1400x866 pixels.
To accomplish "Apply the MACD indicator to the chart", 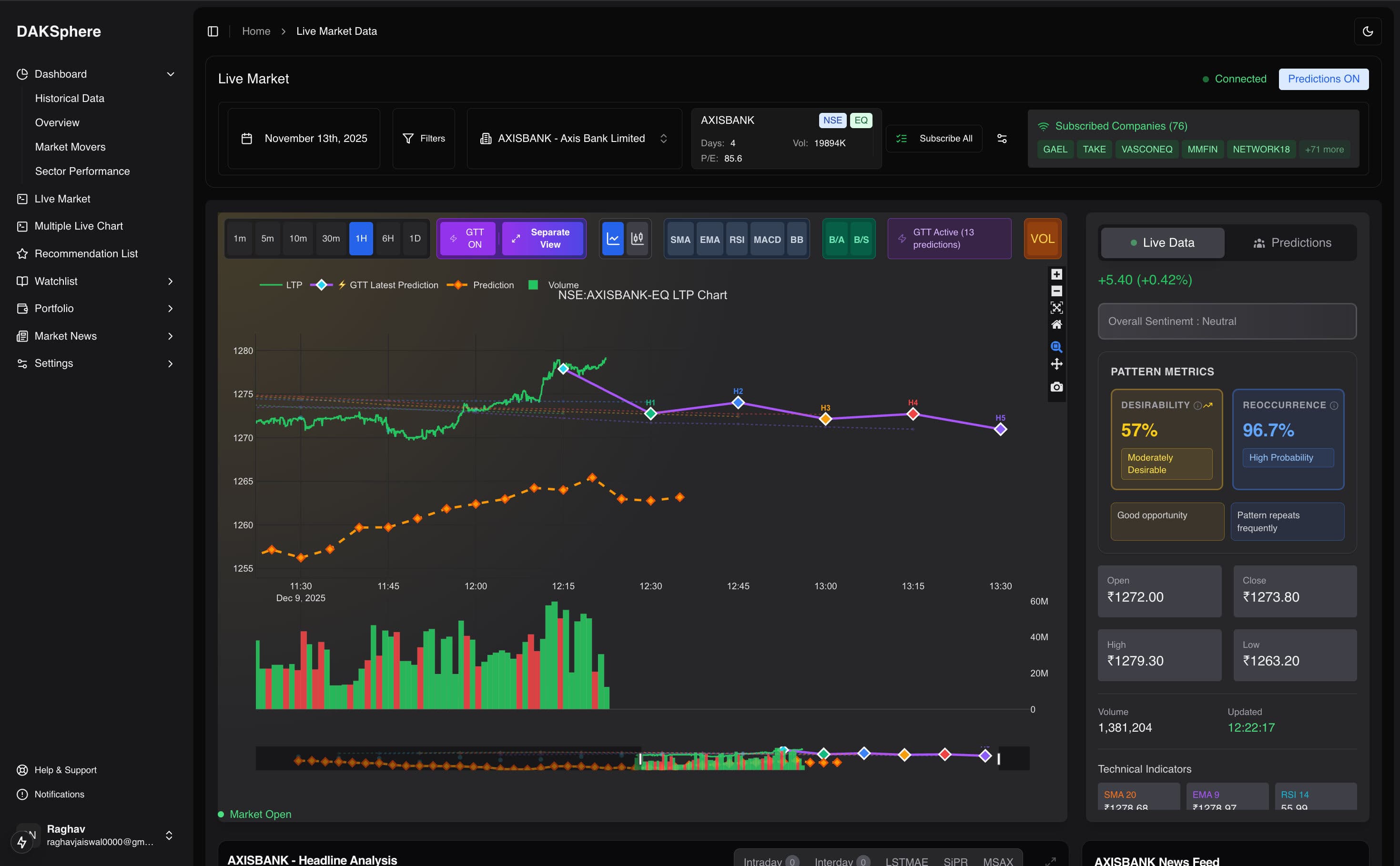I will [x=767, y=239].
